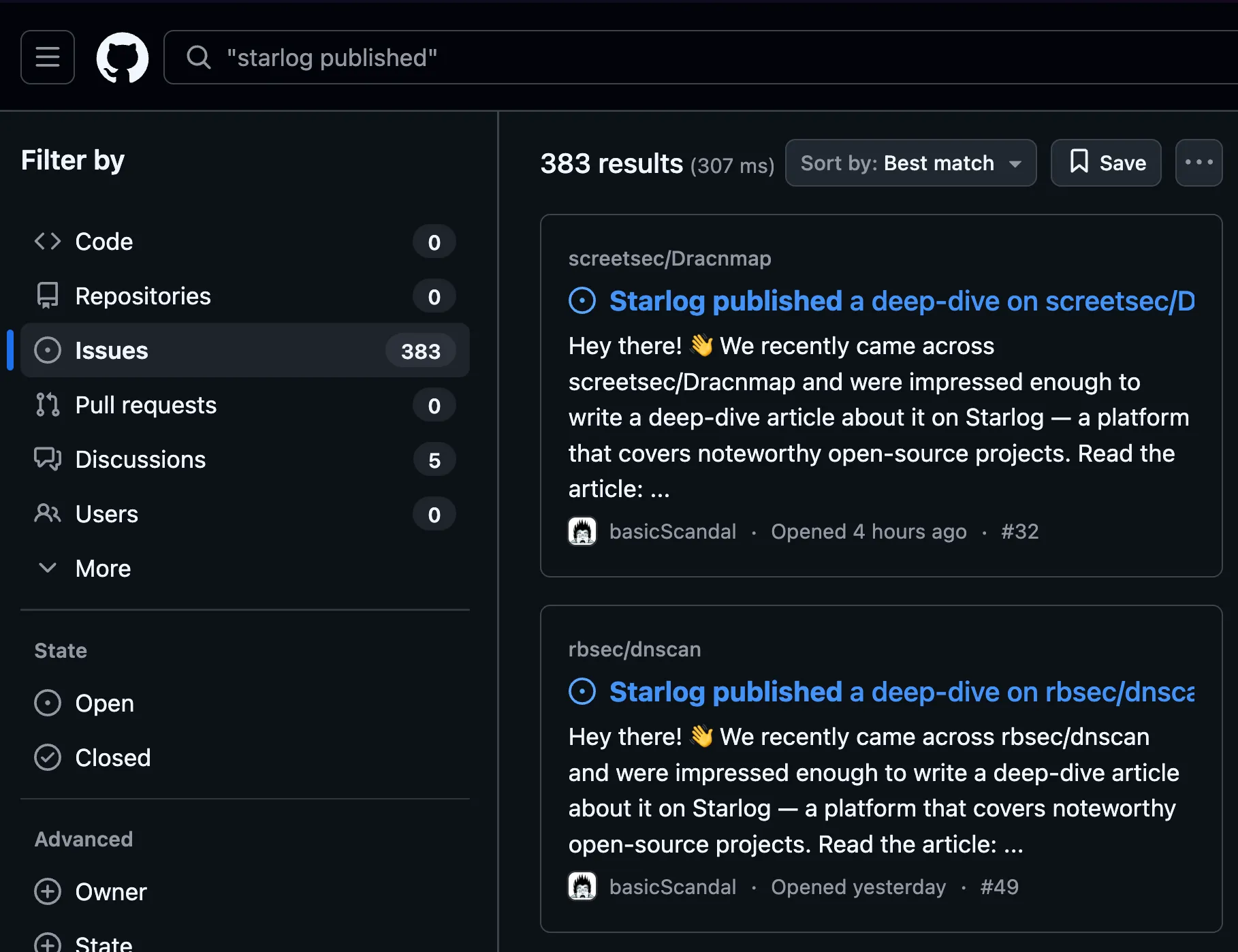Open the GitHub home via octocat logo

pos(123,57)
